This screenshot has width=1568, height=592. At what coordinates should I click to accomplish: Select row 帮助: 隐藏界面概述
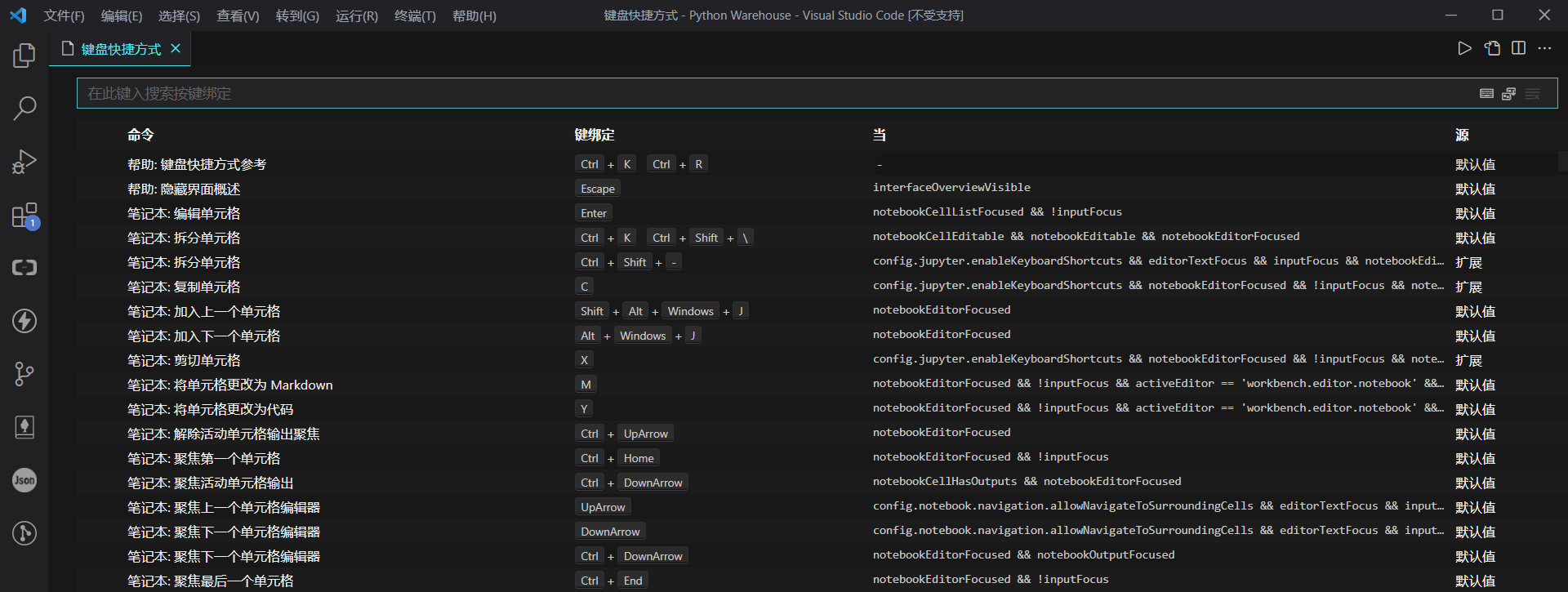pos(817,189)
